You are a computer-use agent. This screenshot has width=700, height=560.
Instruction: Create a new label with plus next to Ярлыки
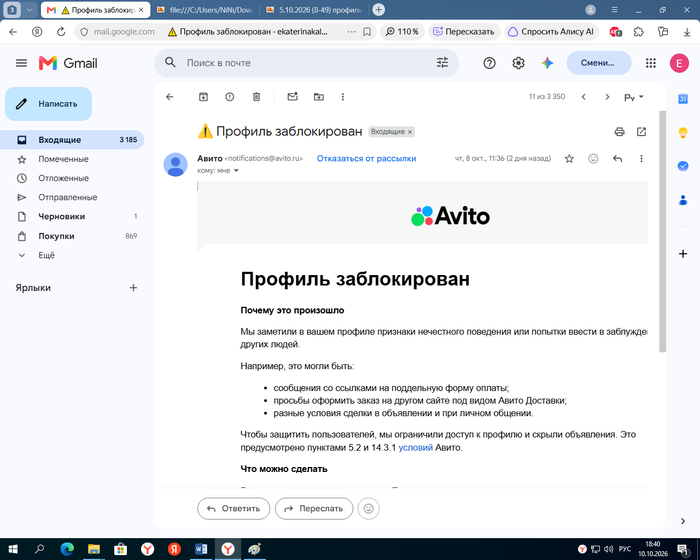tap(133, 288)
